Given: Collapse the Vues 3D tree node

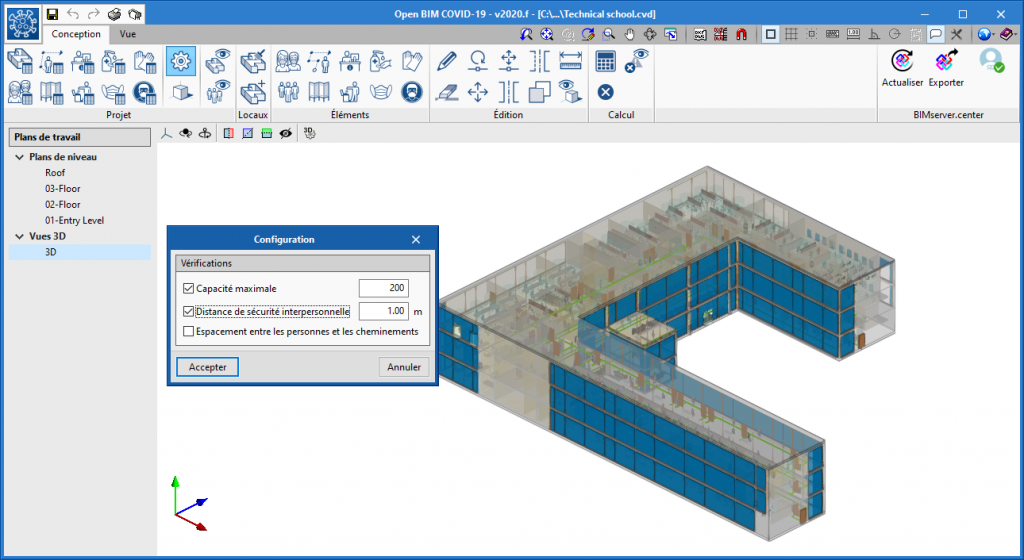Looking at the screenshot, I should tap(20, 237).
